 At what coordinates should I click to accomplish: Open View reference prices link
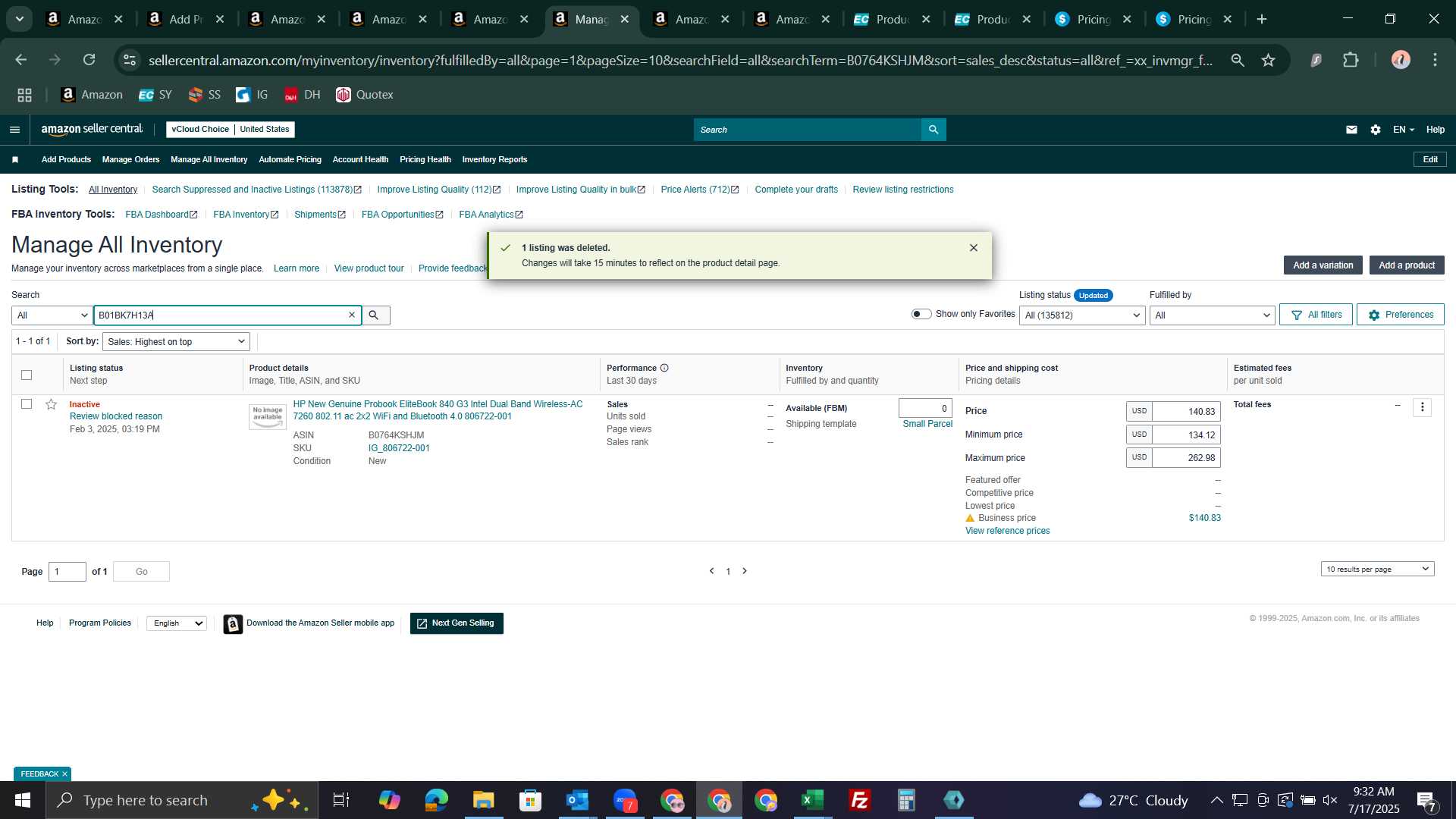1007,531
